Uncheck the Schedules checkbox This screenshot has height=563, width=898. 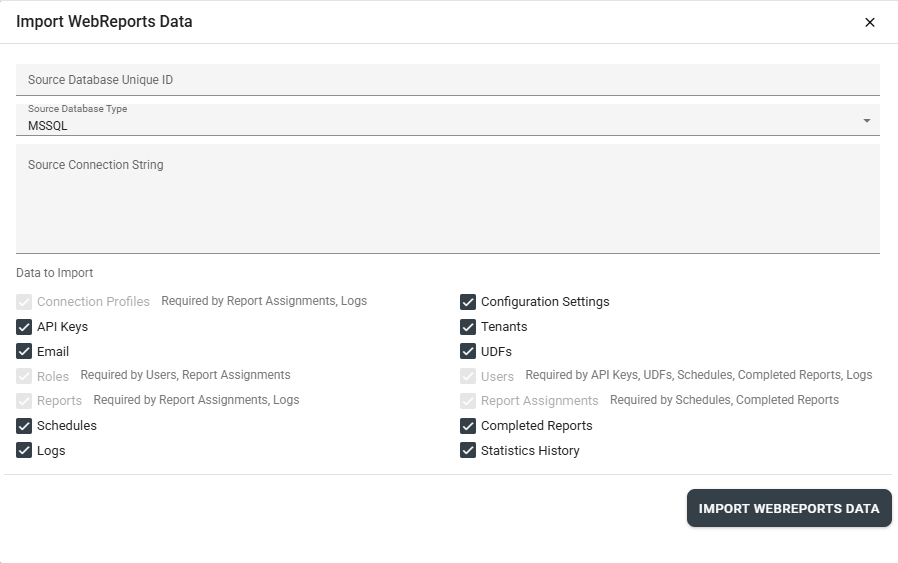point(24,426)
